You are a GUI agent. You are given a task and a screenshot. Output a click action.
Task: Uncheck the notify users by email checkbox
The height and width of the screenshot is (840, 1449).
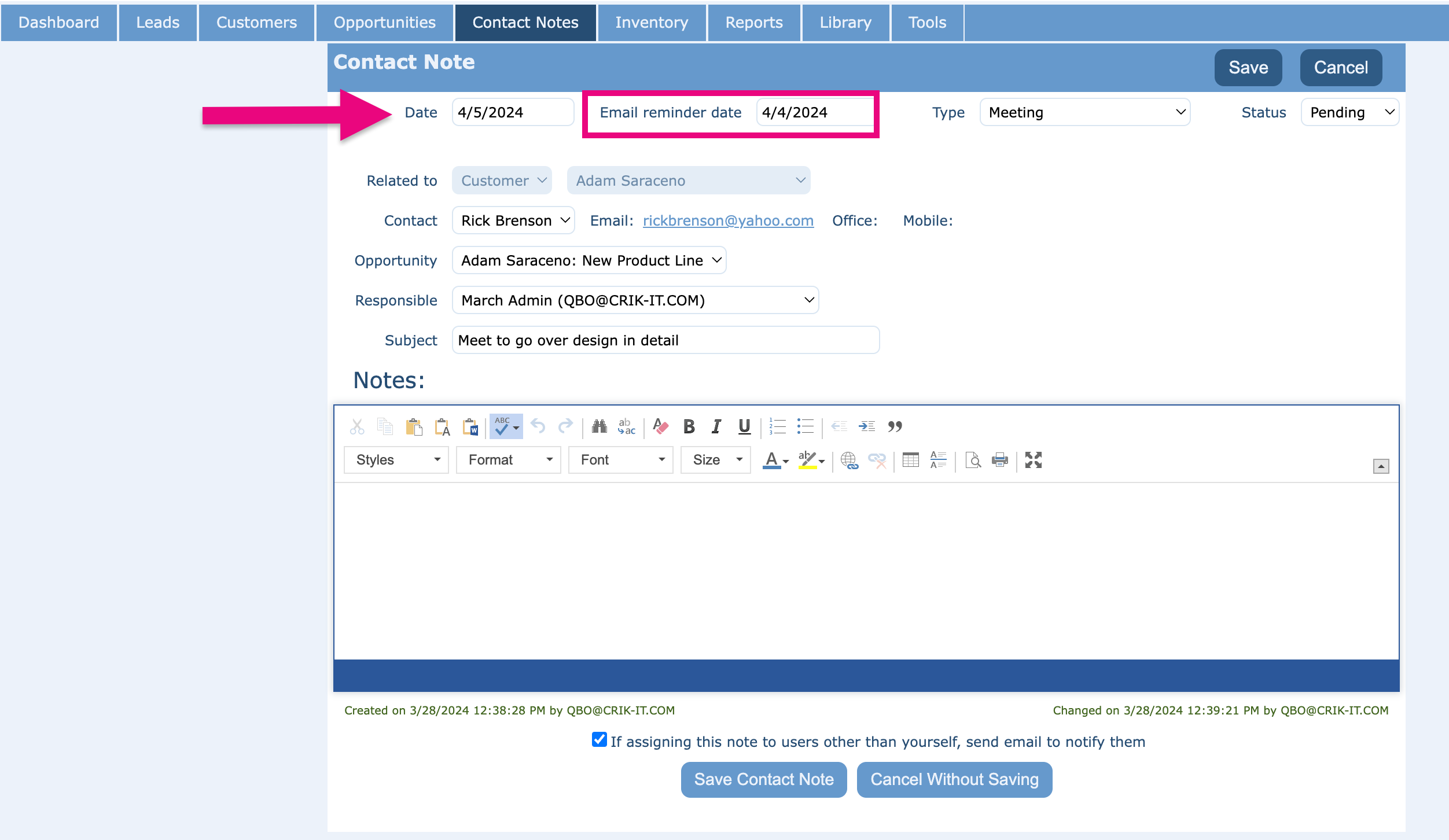pos(599,740)
